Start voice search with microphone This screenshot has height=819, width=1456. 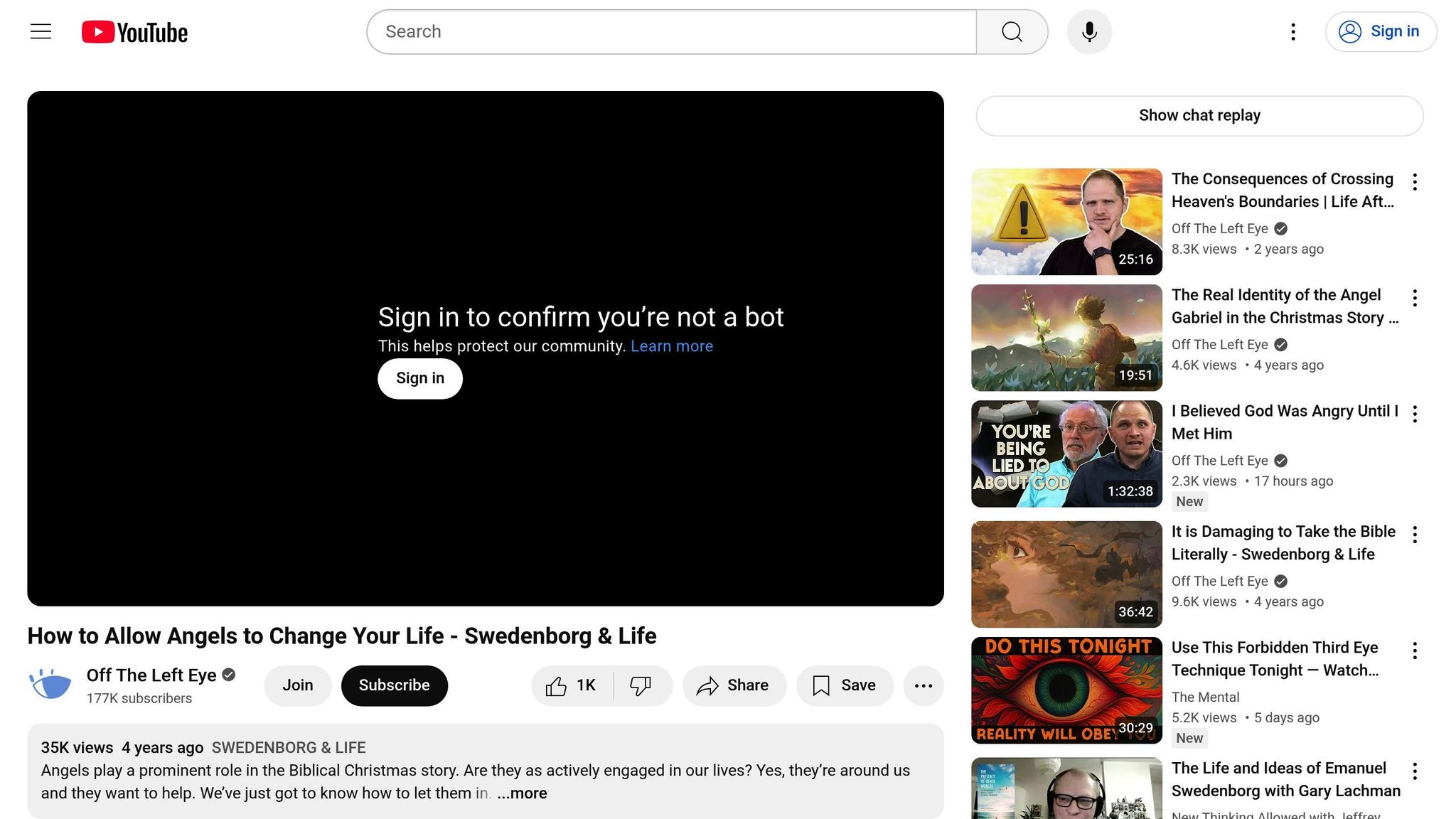pos(1089,32)
